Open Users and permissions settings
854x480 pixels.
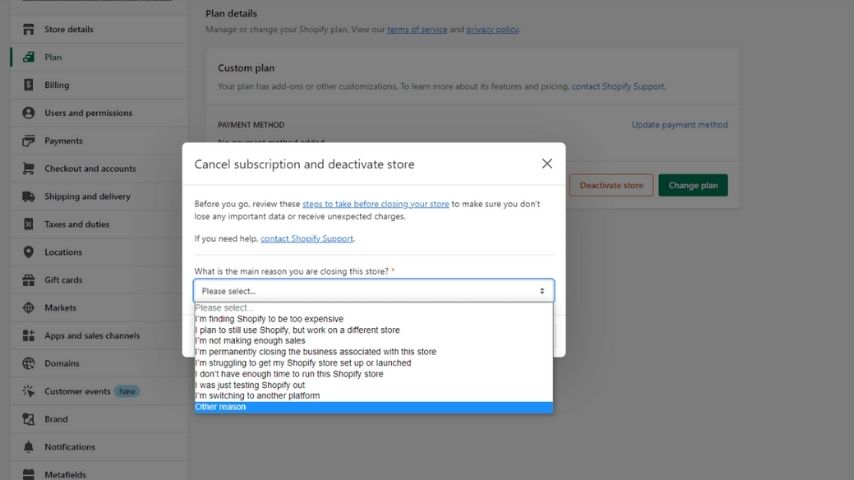click(100, 112)
